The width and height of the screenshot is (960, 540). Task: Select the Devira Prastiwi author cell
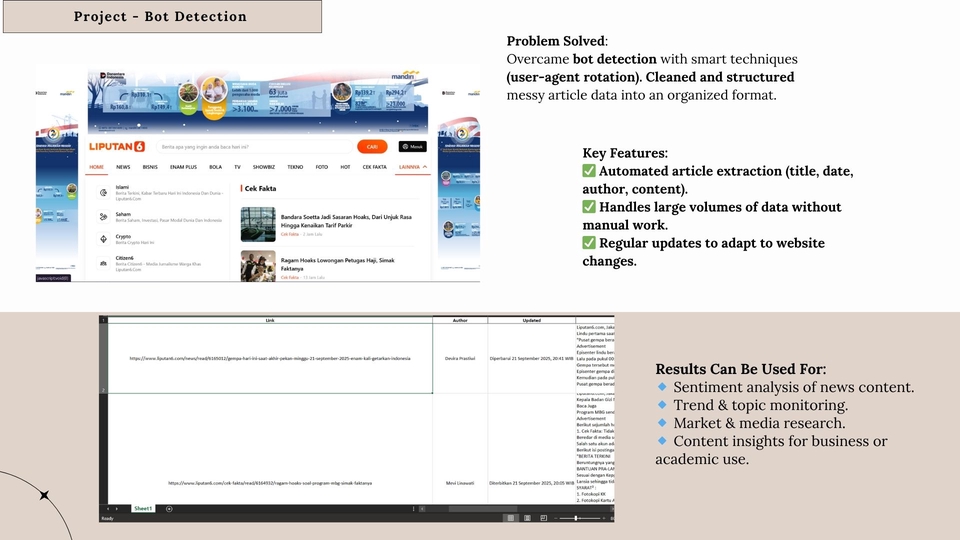460,357
